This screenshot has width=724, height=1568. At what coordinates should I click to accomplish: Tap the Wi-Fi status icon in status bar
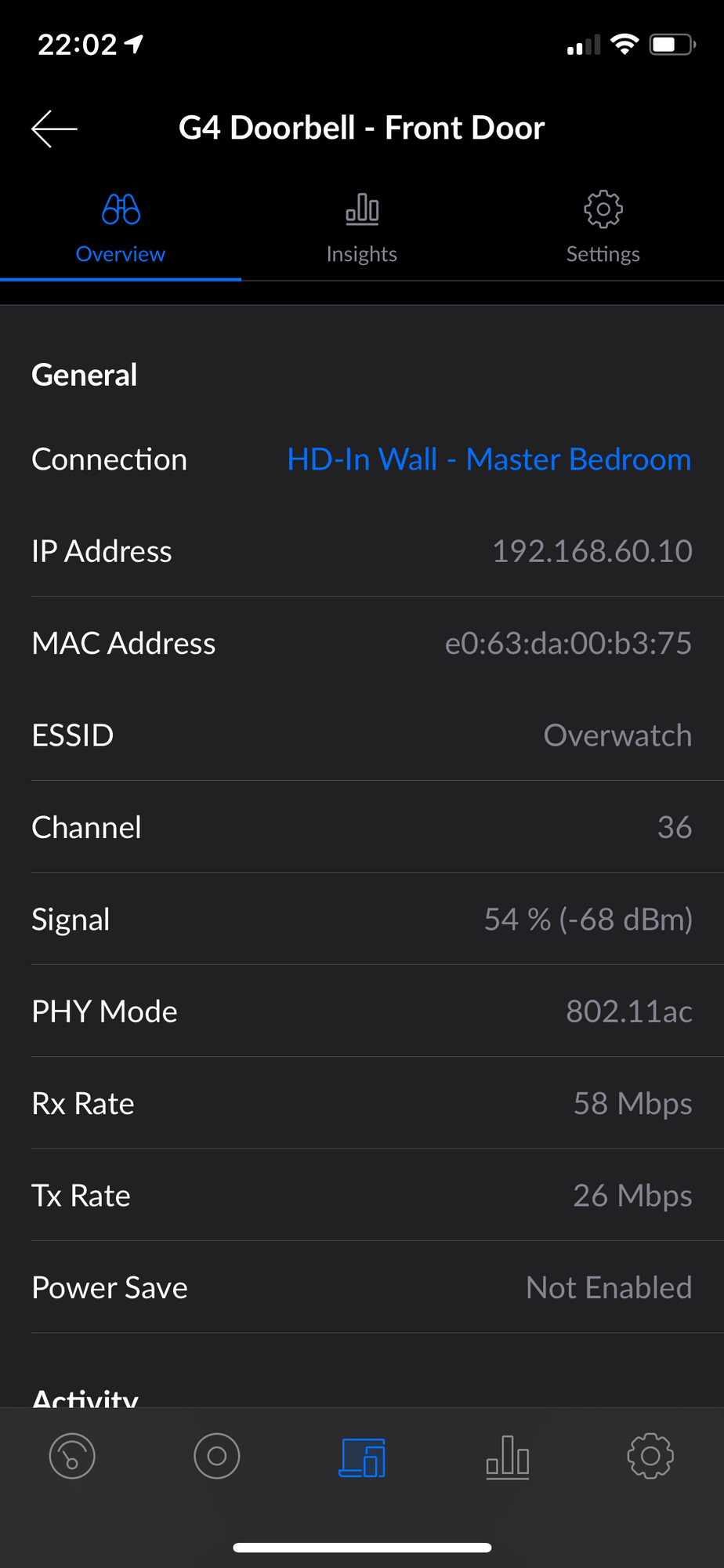(624, 45)
